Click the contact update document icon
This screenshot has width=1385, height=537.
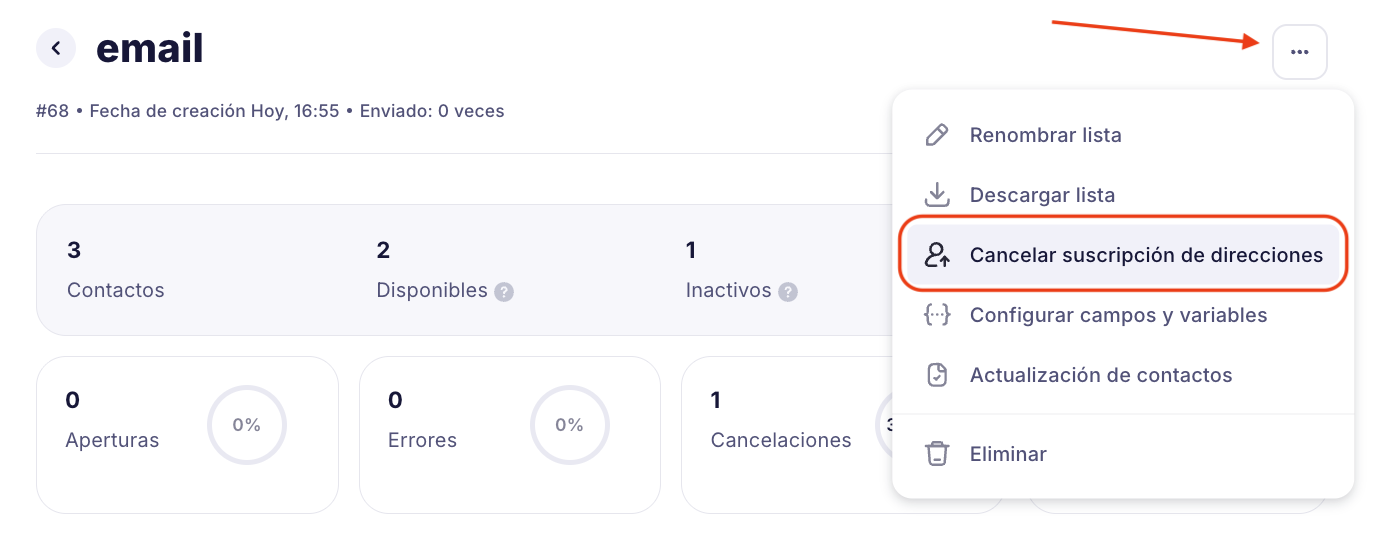[x=937, y=375]
